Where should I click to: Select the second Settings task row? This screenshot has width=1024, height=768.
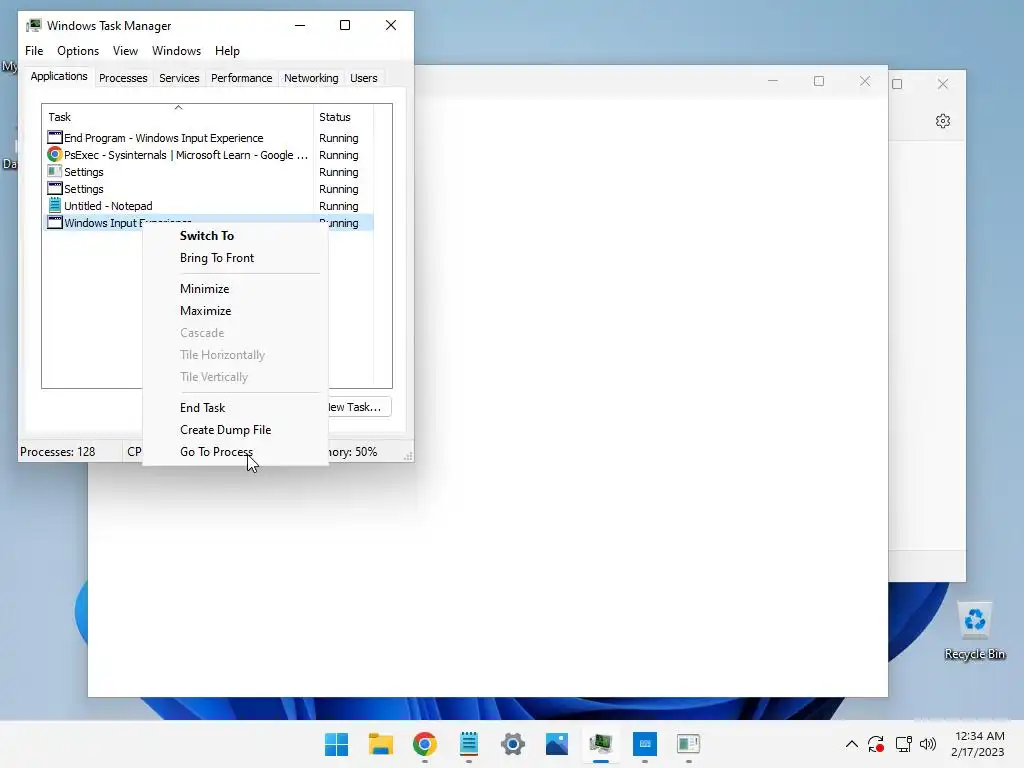[208, 189]
